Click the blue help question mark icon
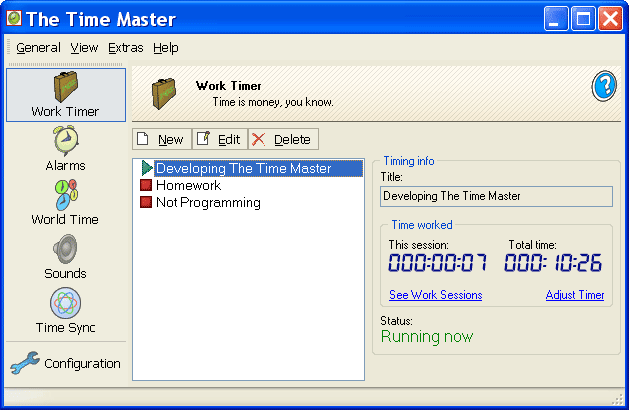This screenshot has width=629, height=410. pos(603,87)
